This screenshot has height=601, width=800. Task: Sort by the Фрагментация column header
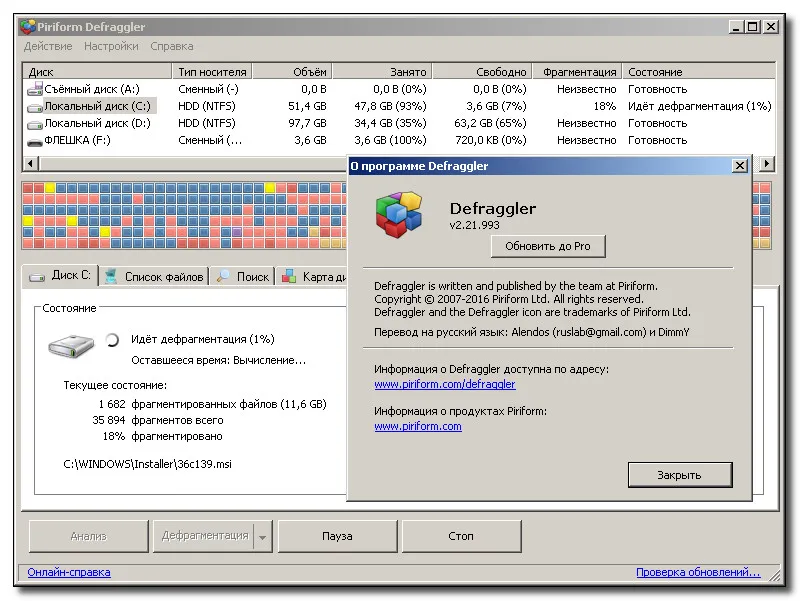click(577, 72)
